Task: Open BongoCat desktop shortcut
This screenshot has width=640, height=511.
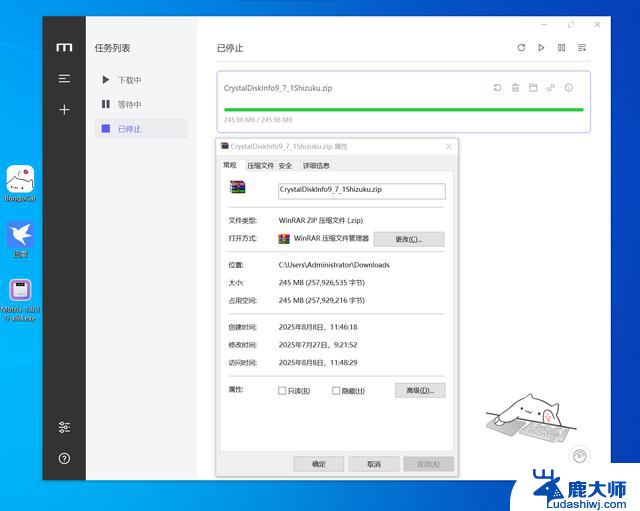Action: tap(20, 183)
